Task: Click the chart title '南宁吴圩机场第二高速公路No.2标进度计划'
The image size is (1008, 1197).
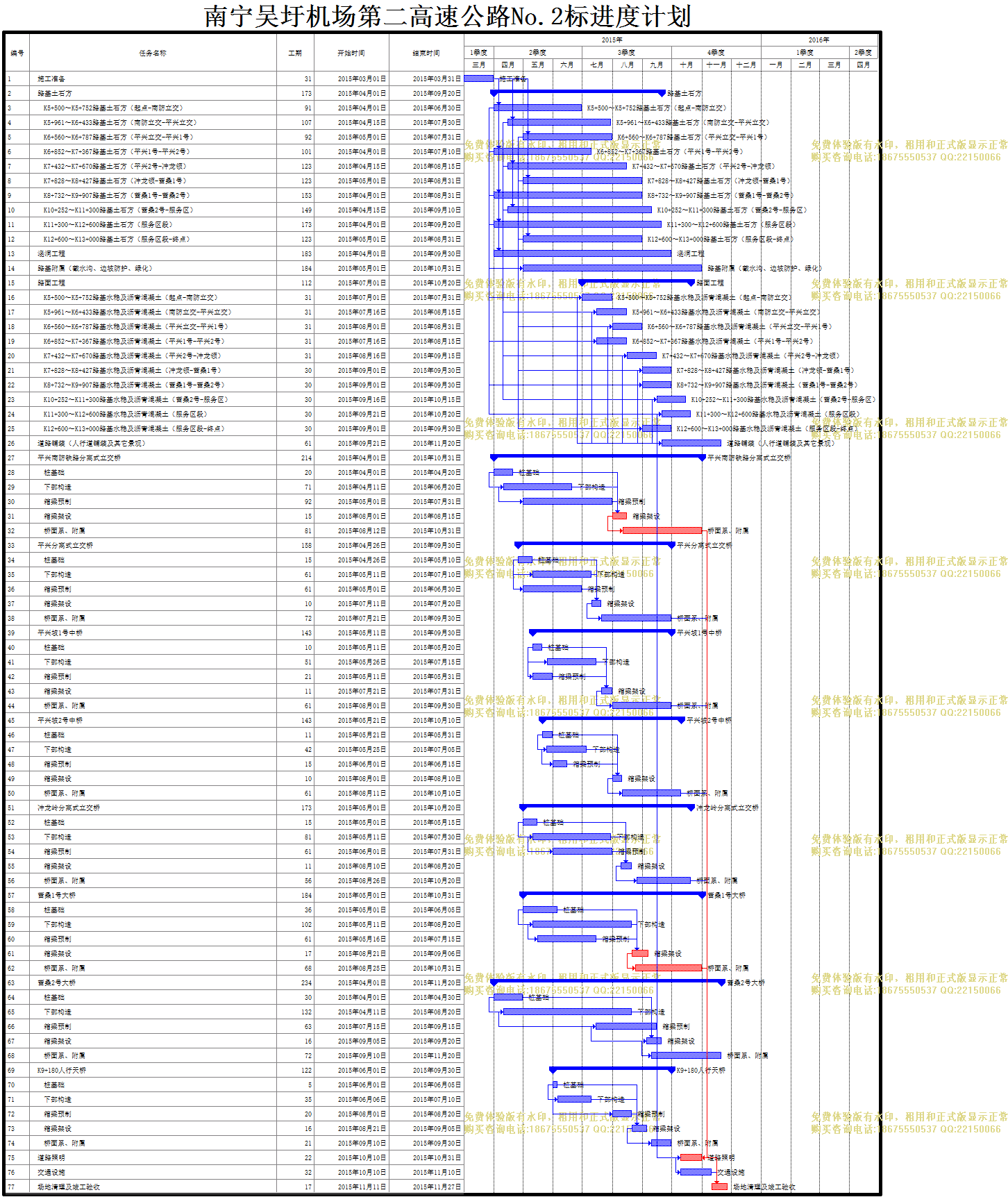Action: 448,16
